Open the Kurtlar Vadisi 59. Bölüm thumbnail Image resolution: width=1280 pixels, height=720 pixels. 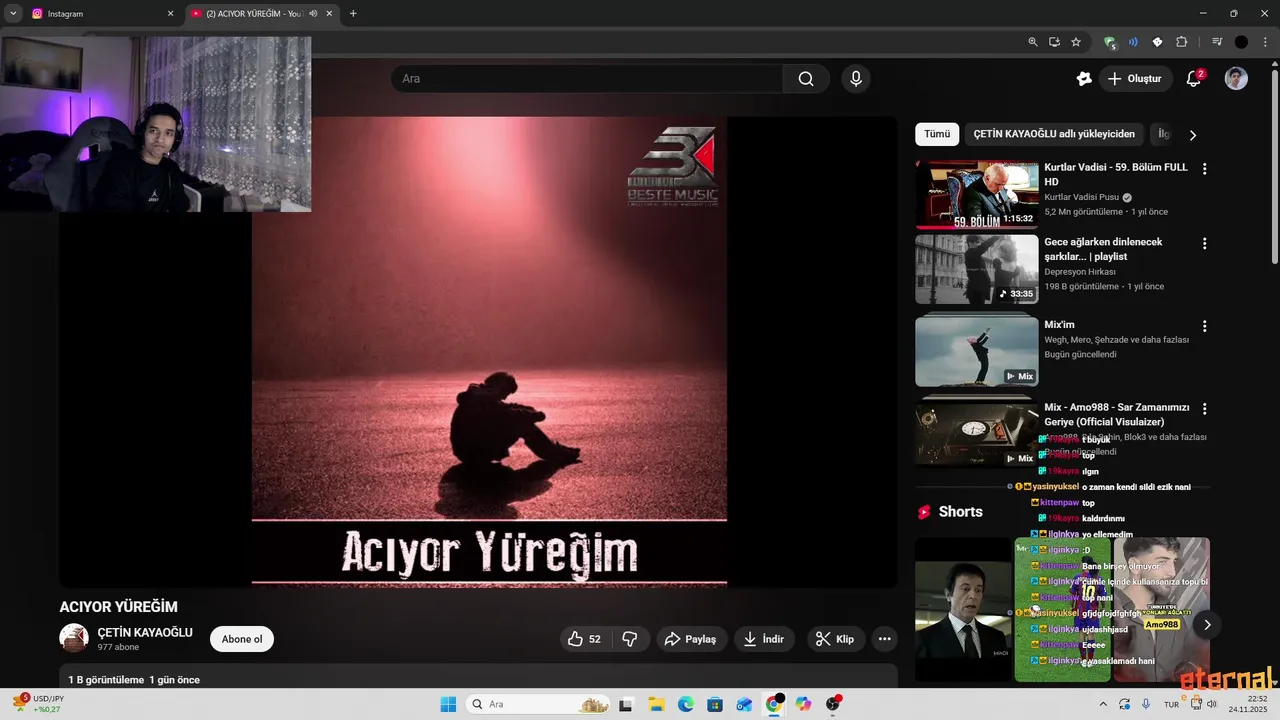tap(977, 194)
